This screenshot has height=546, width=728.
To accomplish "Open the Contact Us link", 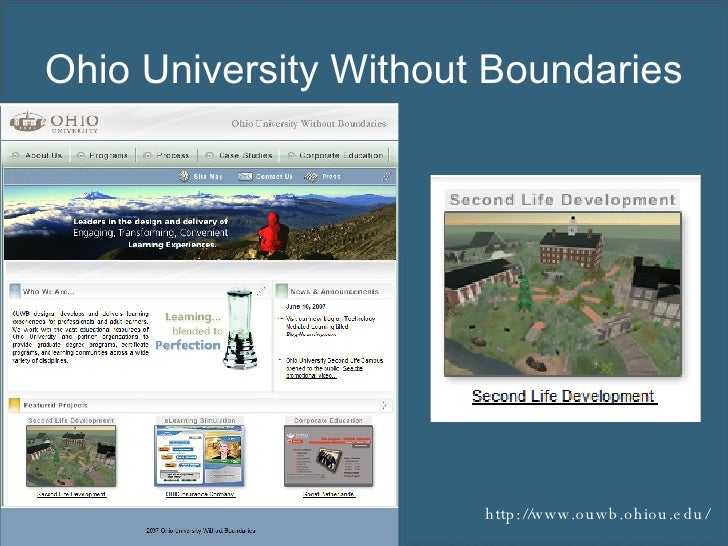I will pos(274,176).
